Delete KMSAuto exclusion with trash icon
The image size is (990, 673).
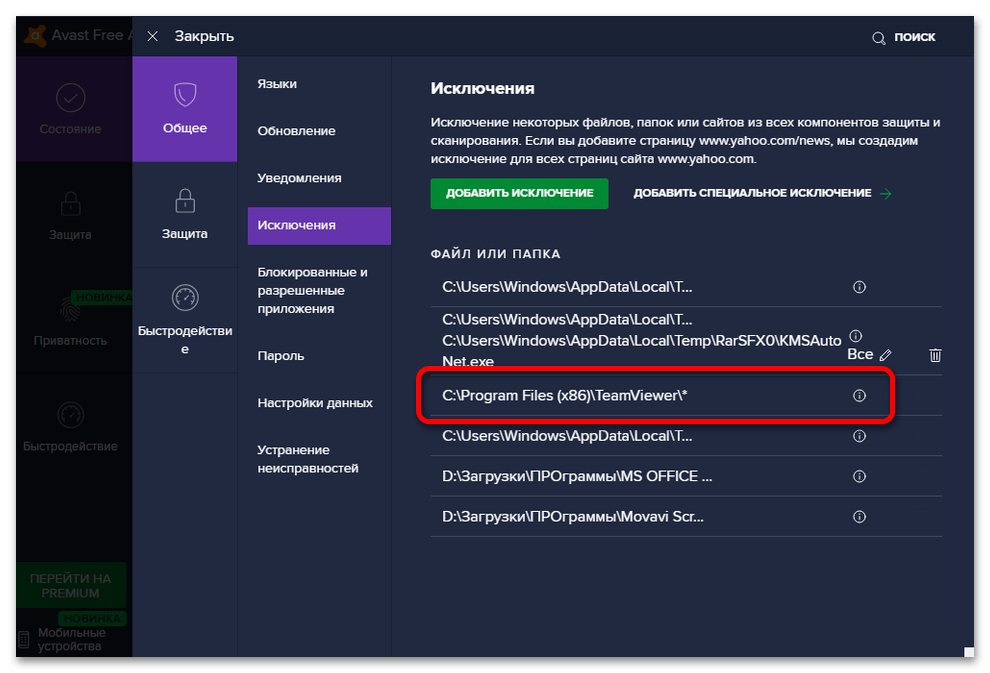[935, 355]
